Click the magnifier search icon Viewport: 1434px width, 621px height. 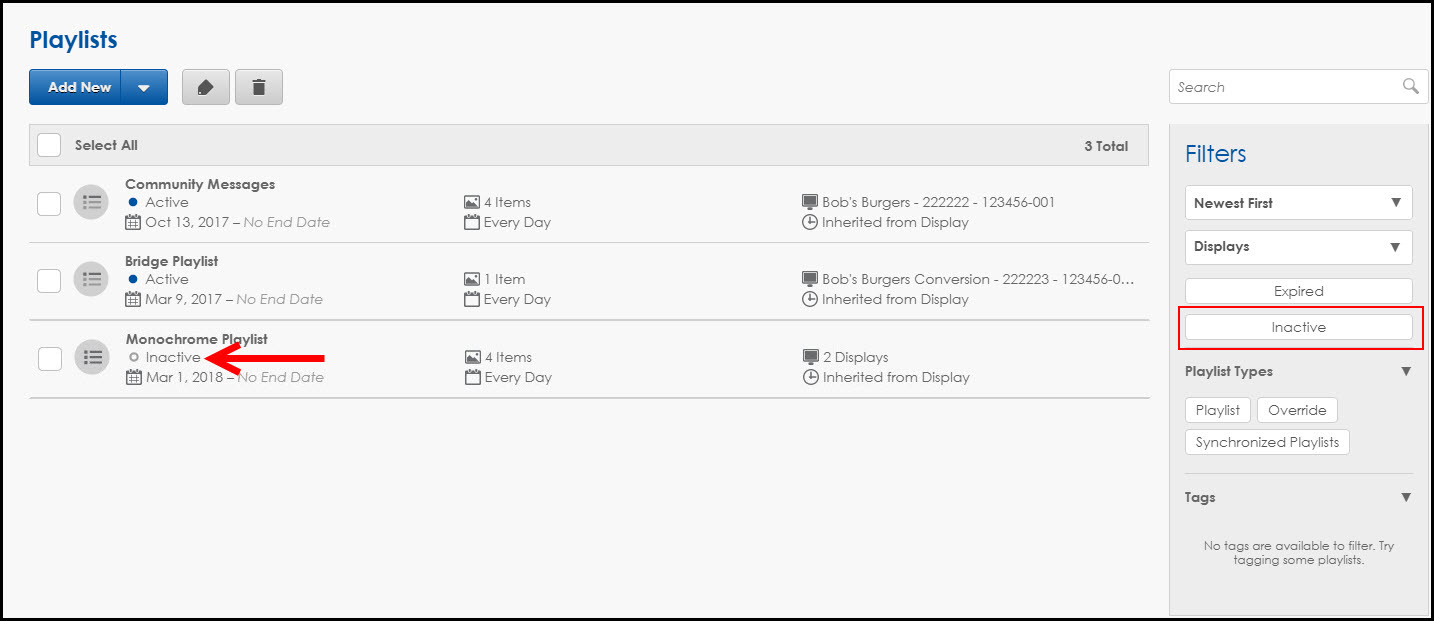pyautogui.click(x=1410, y=86)
